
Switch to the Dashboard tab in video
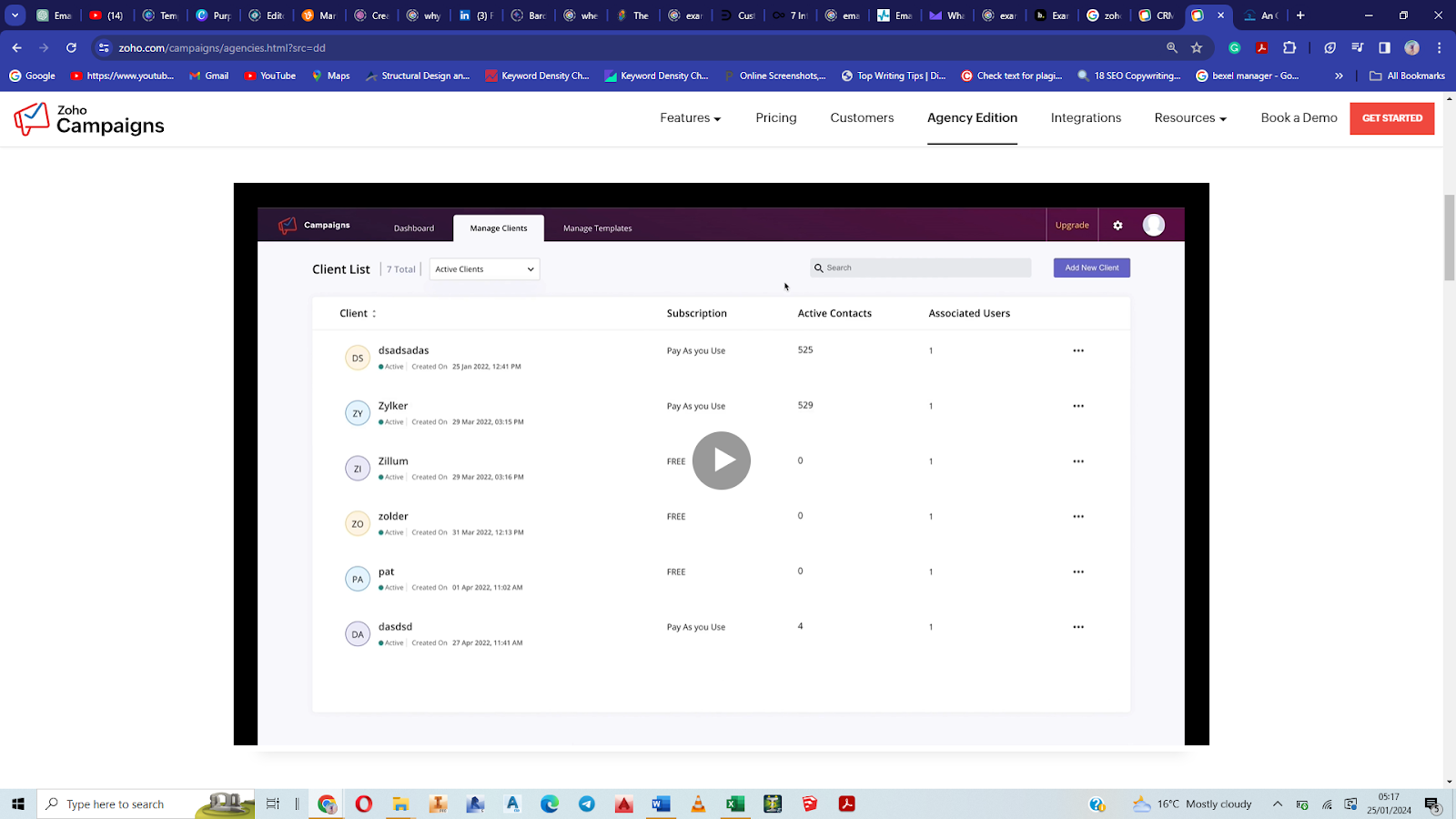414,228
